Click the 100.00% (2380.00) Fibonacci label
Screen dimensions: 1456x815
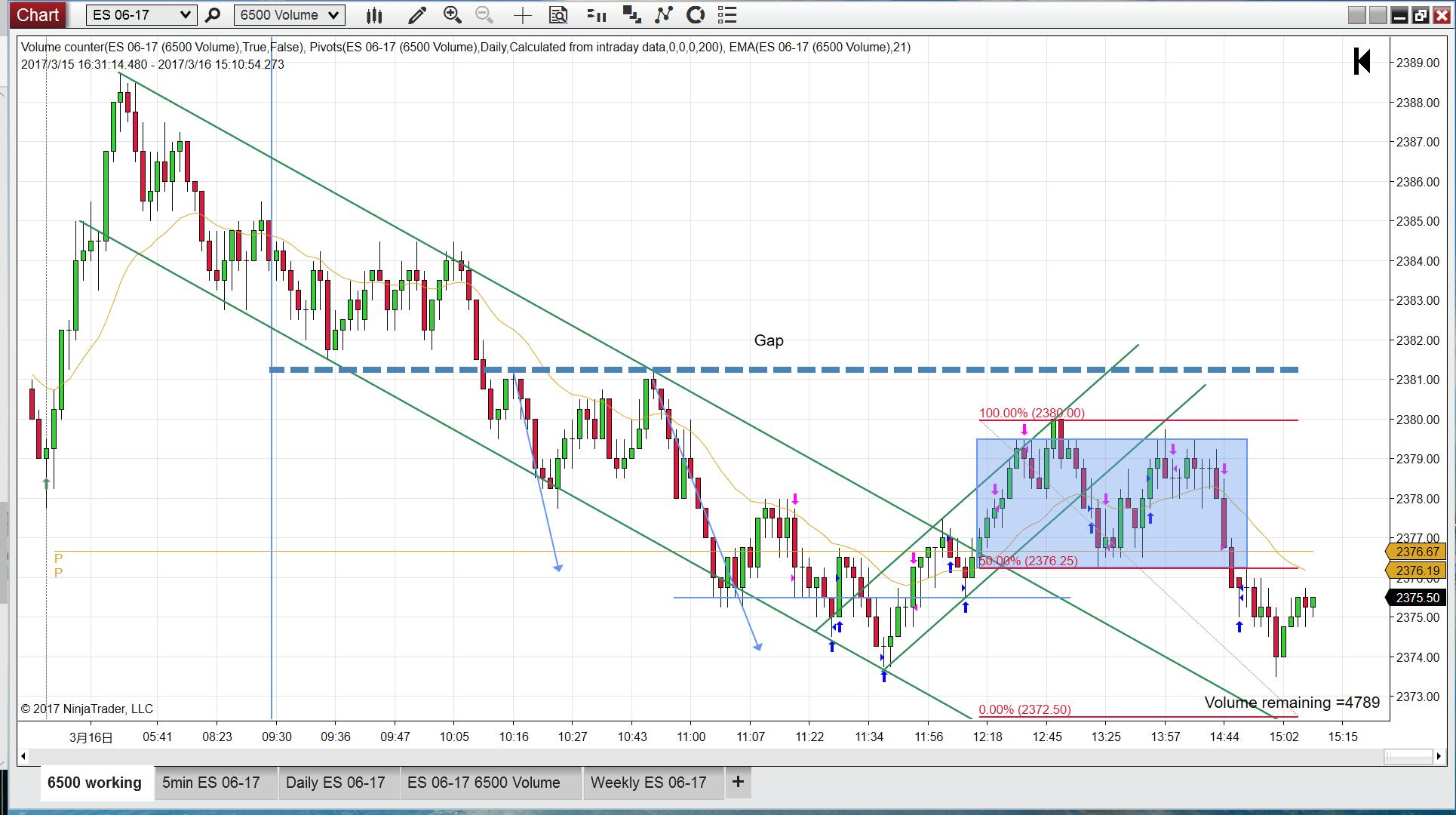[1031, 413]
